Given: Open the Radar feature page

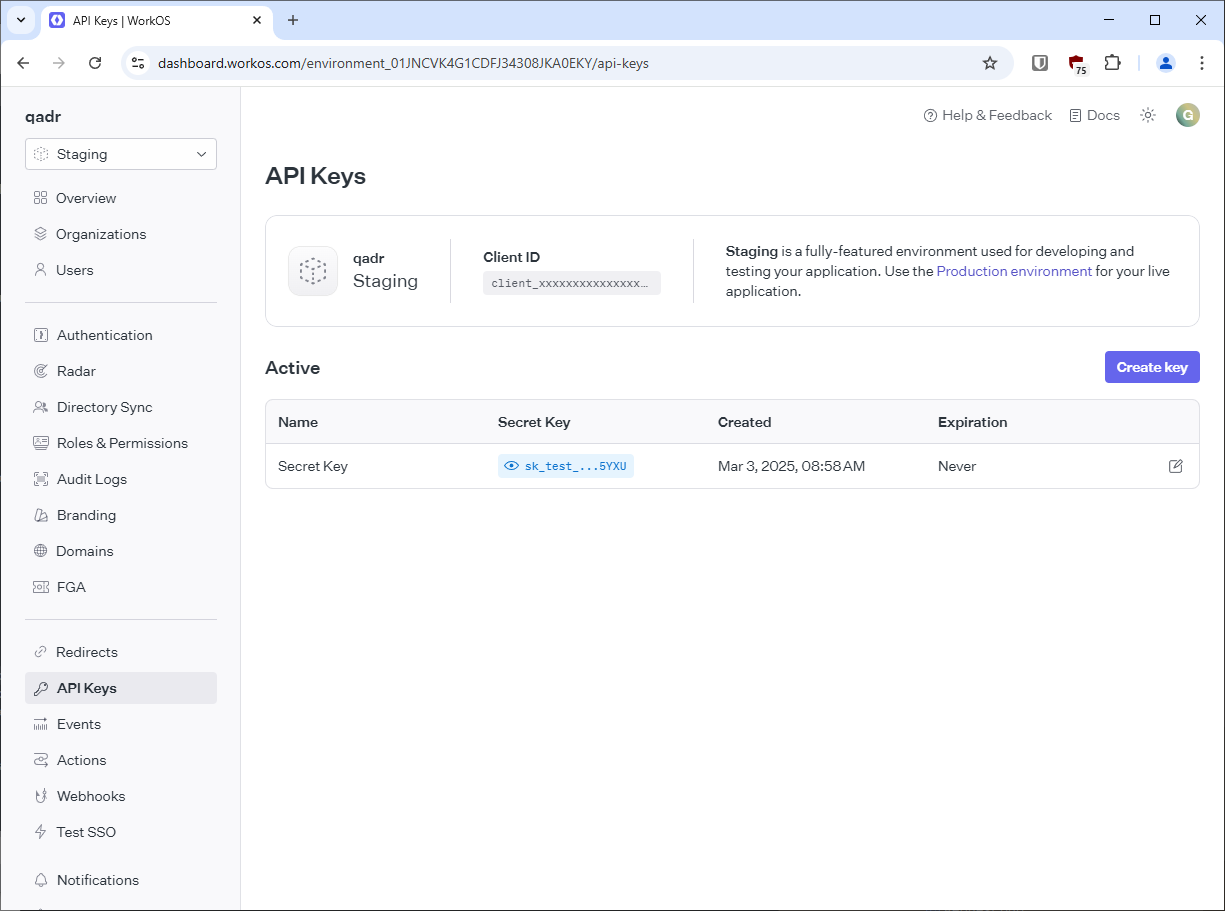Looking at the screenshot, I should pos(75,371).
